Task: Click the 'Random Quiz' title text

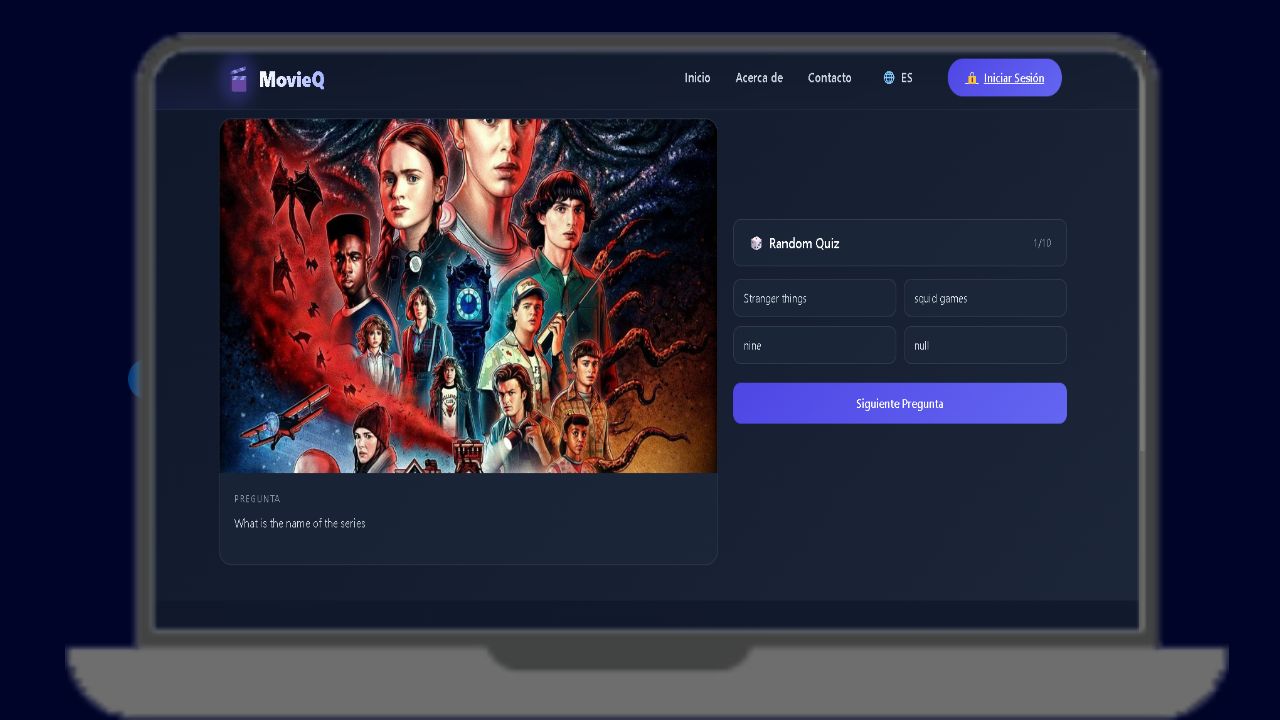Action: point(804,243)
